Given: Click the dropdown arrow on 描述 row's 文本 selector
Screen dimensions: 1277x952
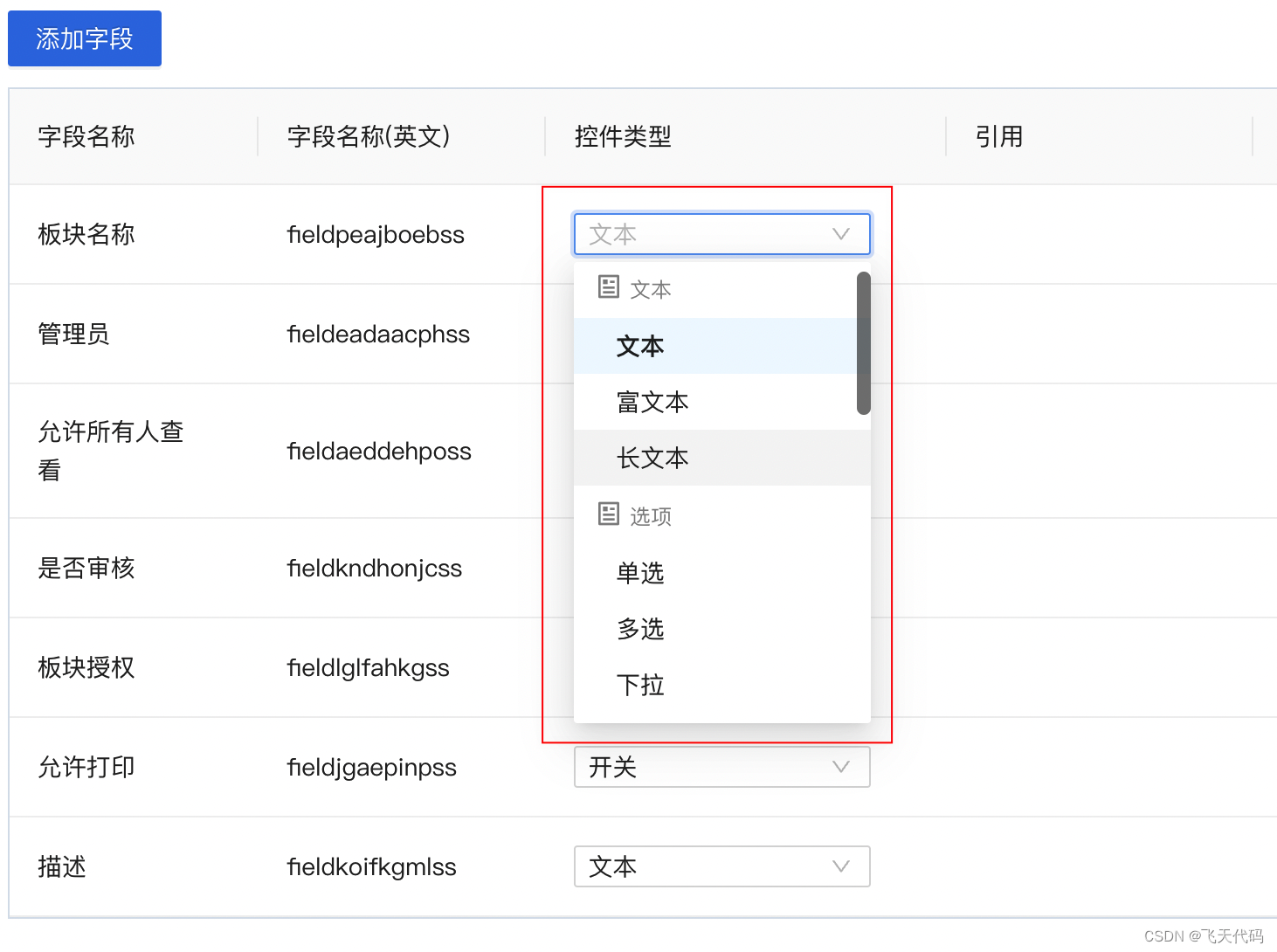Looking at the screenshot, I should point(840,866).
